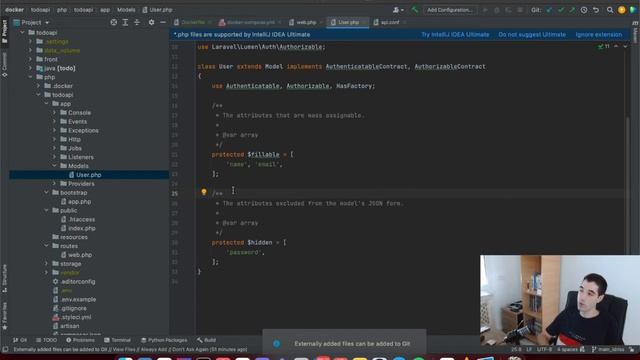
Task: Click the Git rollback icon
Action: pyautogui.click(x=596, y=10)
